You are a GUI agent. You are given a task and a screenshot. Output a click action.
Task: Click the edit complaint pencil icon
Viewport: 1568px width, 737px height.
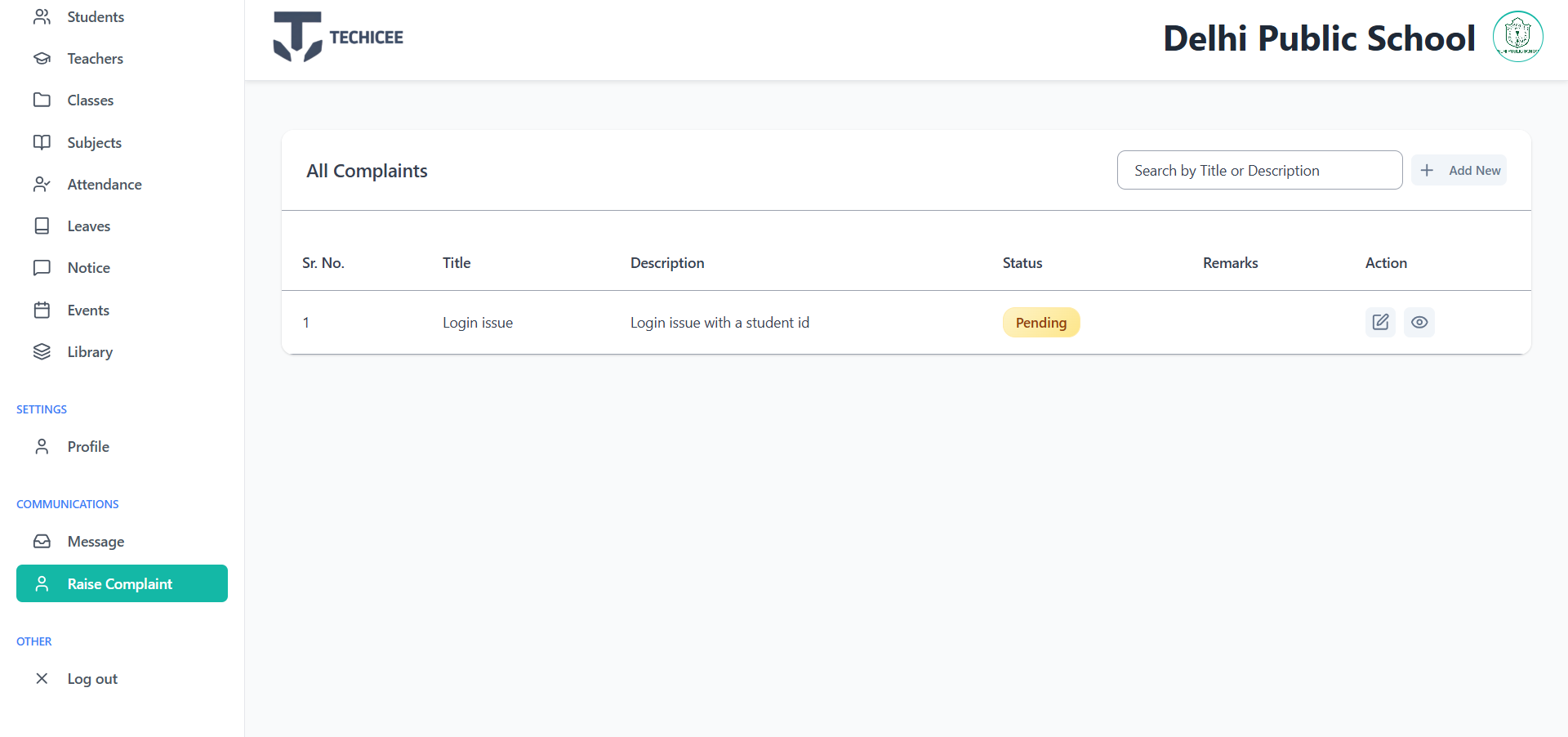click(x=1380, y=322)
